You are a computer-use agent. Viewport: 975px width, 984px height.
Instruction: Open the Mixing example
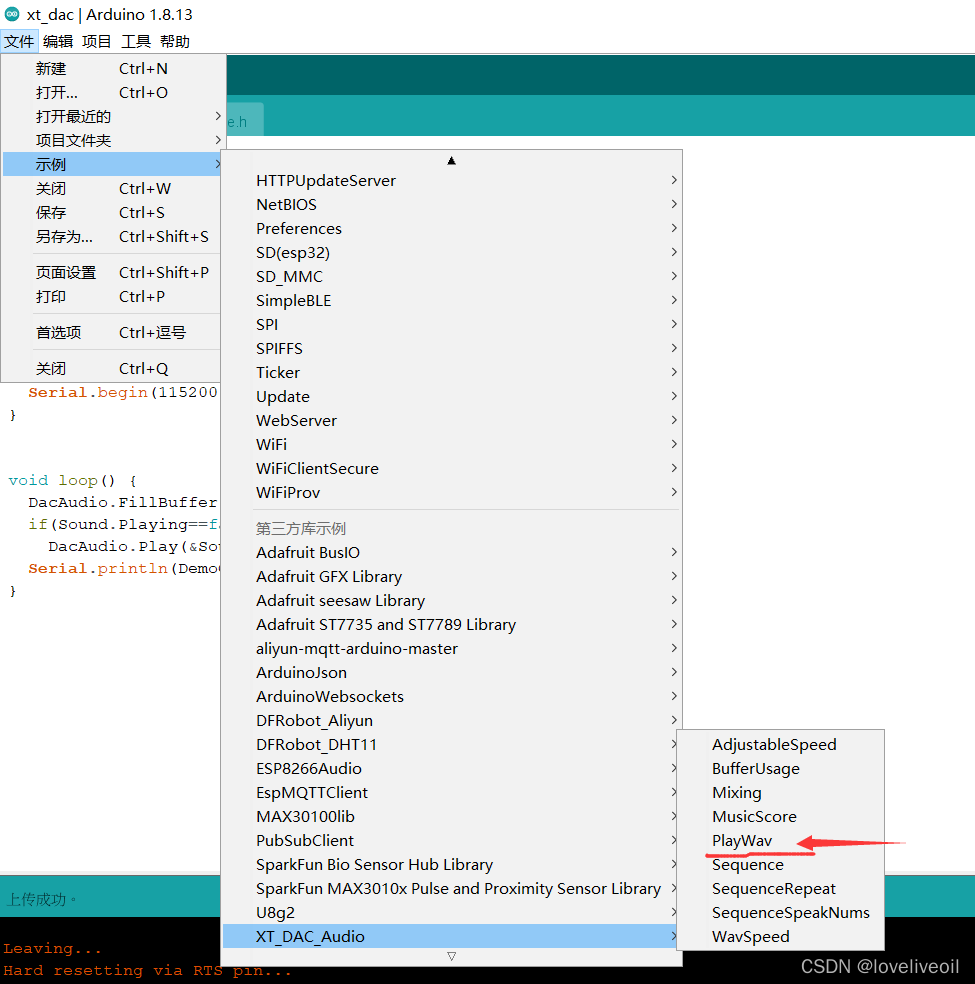point(781,793)
